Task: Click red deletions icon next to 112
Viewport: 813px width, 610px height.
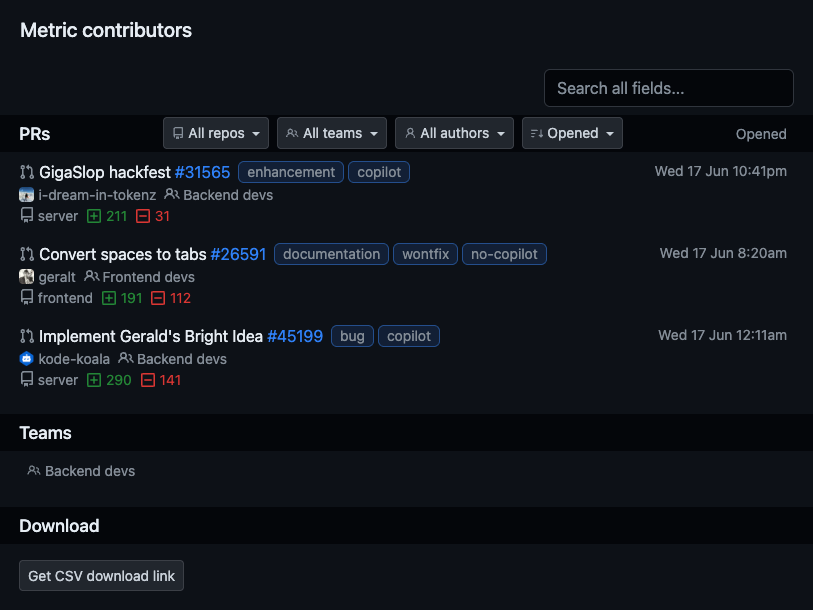Action: point(158,298)
